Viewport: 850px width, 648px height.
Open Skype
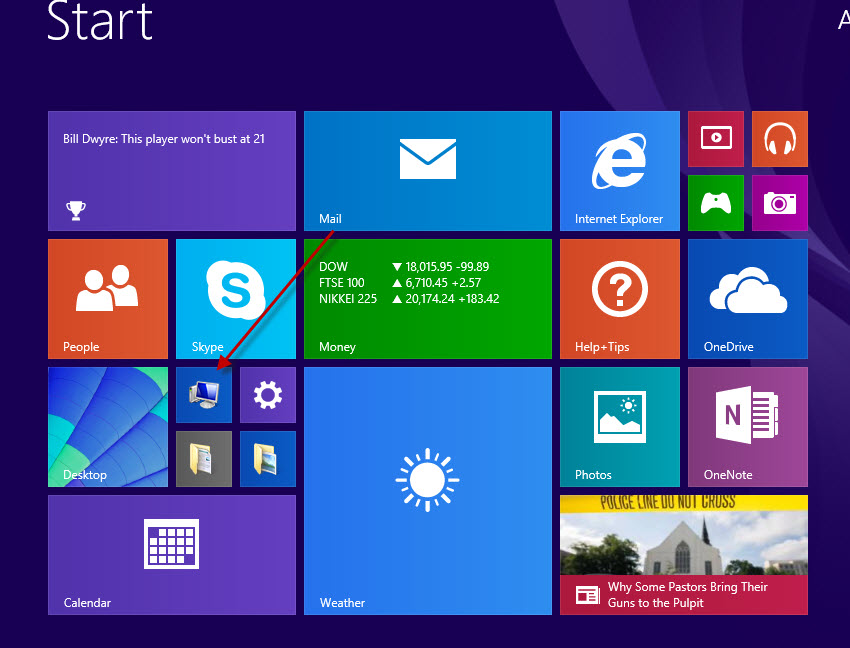click(235, 298)
